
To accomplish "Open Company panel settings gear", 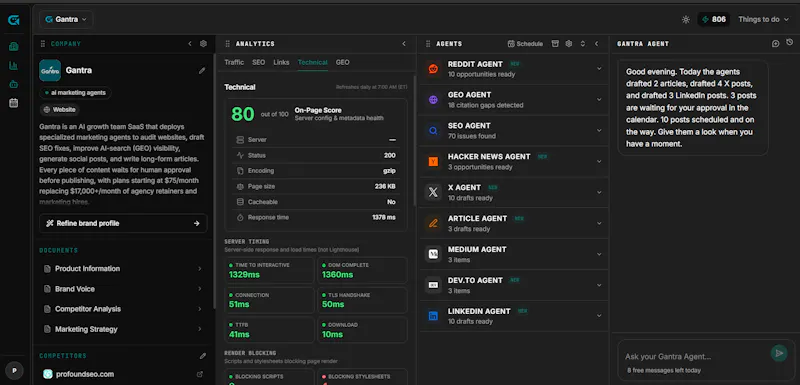I will click(x=203, y=44).
